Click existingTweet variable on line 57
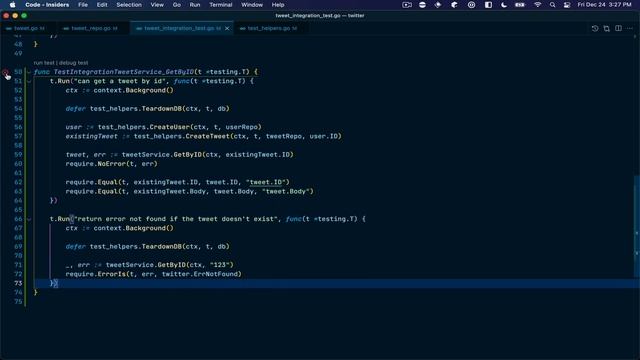 (91, 136)
